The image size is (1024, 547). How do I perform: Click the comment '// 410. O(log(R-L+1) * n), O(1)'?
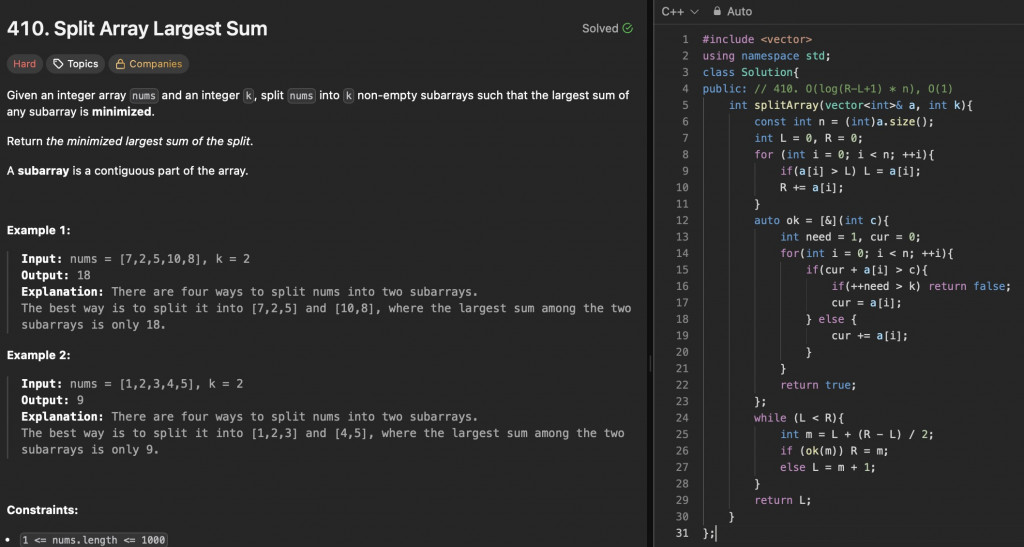point(853,89)
